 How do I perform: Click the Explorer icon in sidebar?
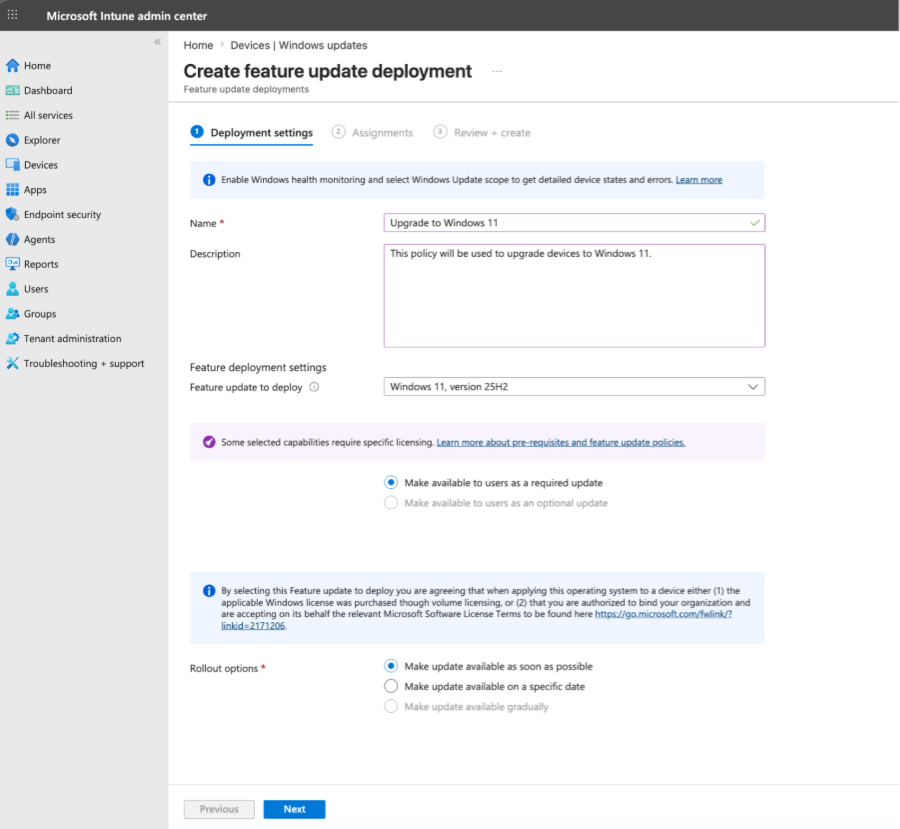pos(13,140)
